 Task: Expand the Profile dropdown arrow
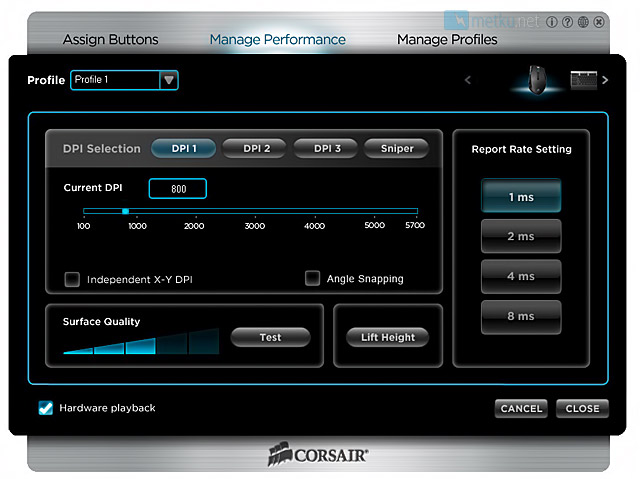tap(169, 80)
